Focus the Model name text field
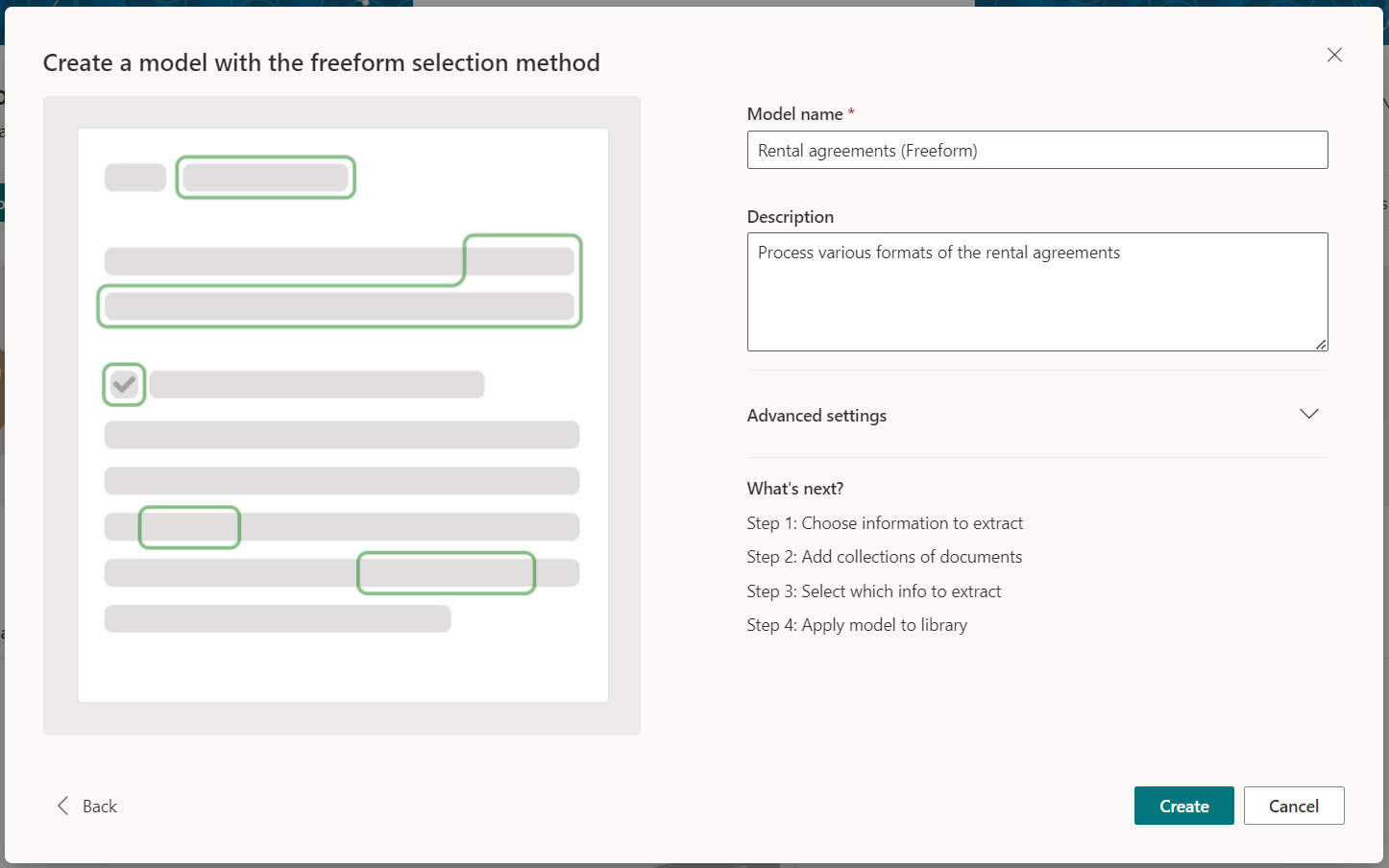The height and width of the screenshot is (868, 1389). (x=1037, y=151)
